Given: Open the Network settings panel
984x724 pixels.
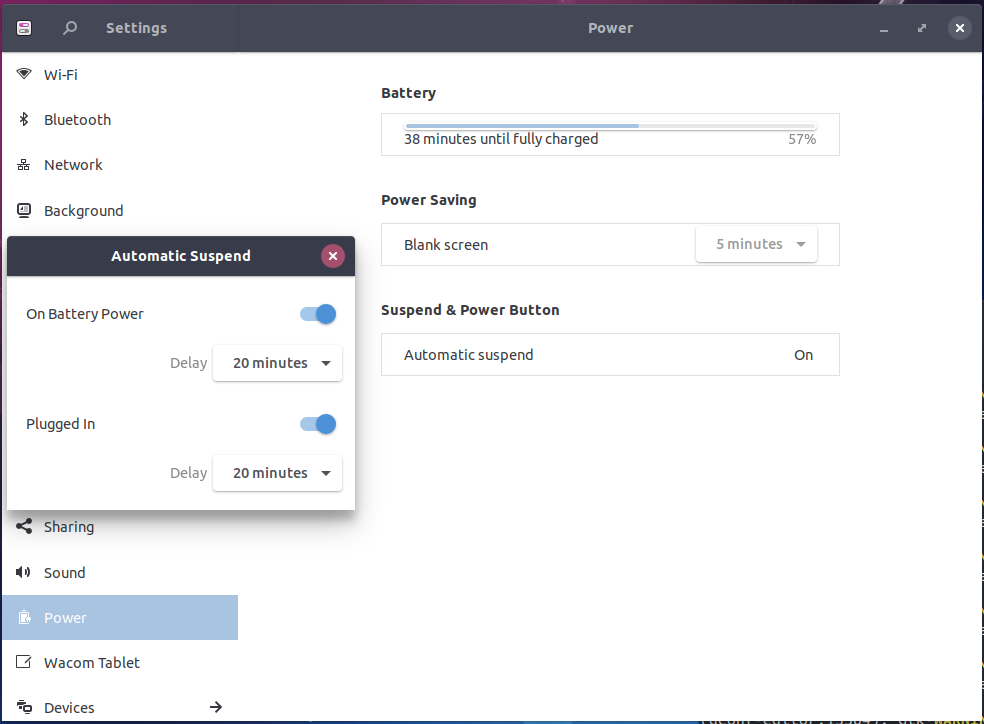Looking at the screenshot, I should point(120,165).
